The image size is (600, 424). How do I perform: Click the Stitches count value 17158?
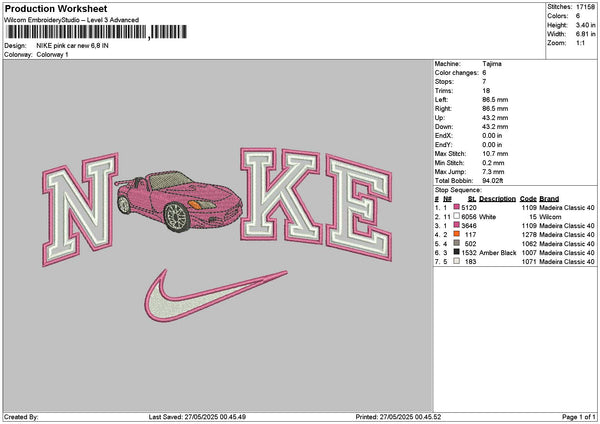coord(585,6)
